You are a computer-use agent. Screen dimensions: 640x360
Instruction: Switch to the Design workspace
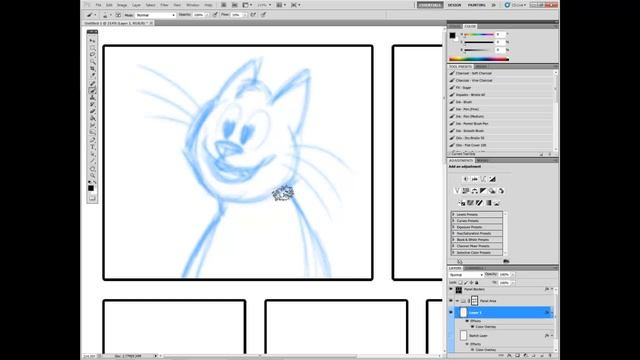[454, 5]
